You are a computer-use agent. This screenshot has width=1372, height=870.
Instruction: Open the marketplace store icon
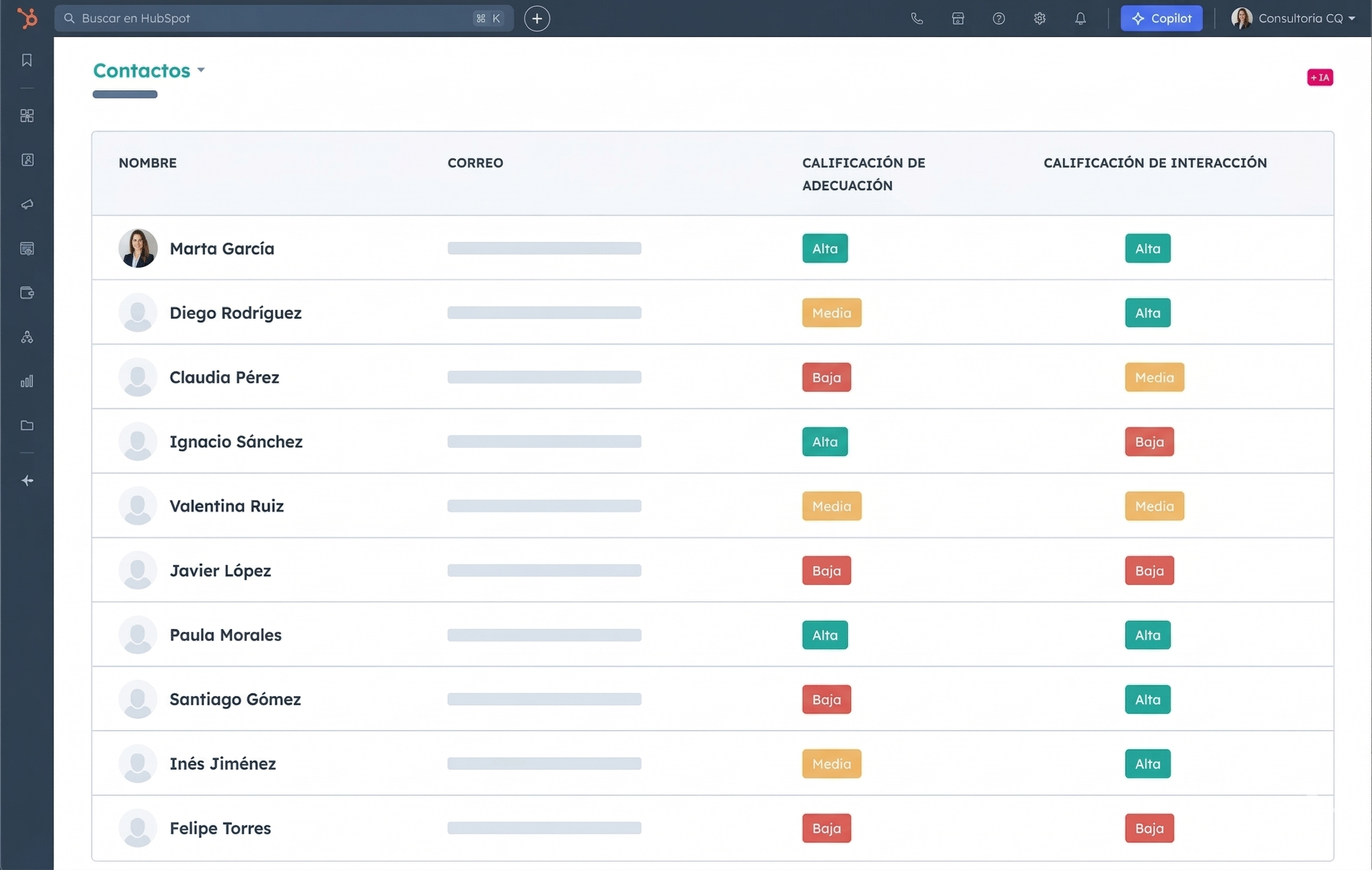tap(957, 18)
